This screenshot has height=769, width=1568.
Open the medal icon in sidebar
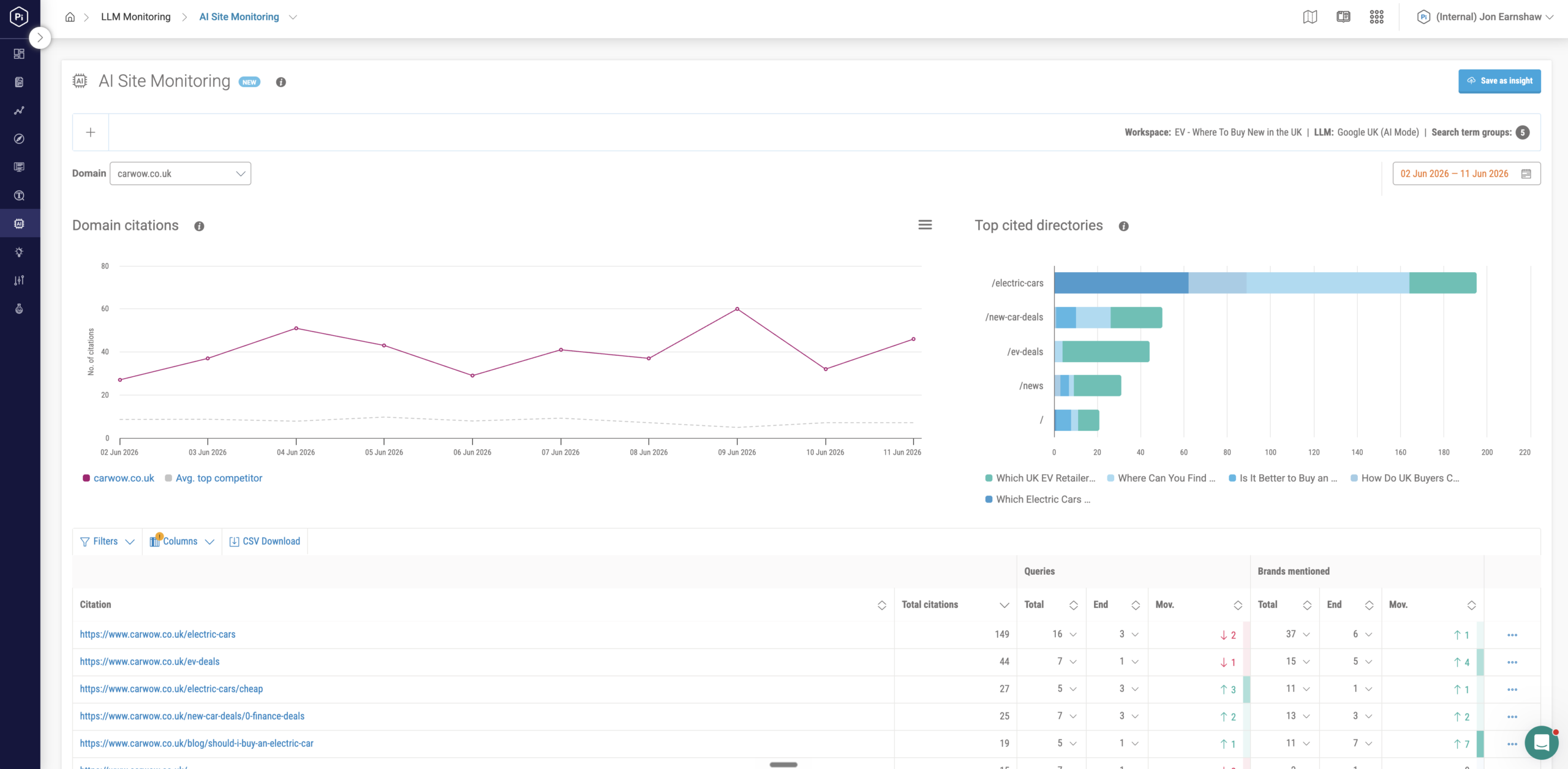pos(19,308)
